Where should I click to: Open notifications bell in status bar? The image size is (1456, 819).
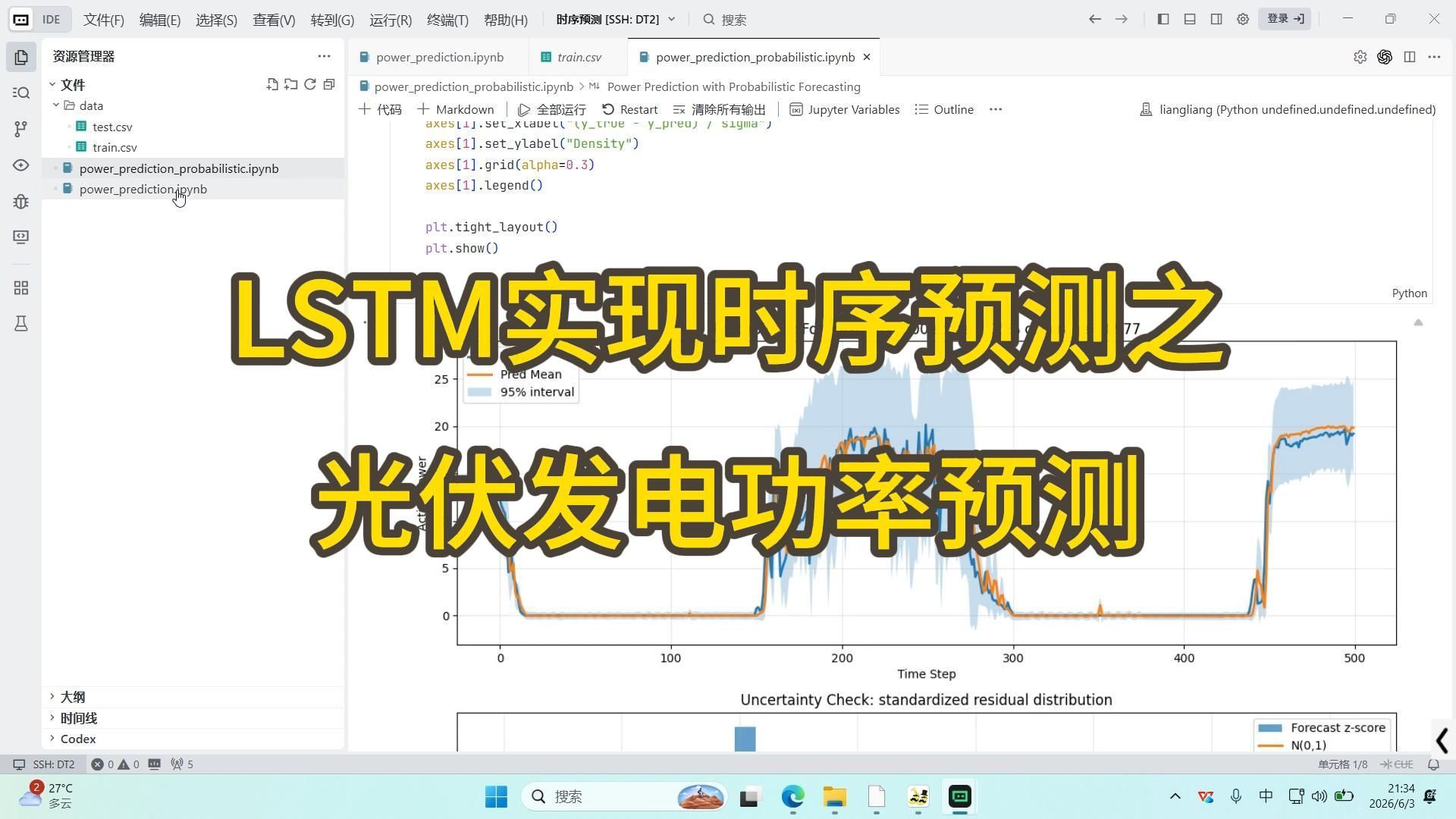(x=1434, y=764)
